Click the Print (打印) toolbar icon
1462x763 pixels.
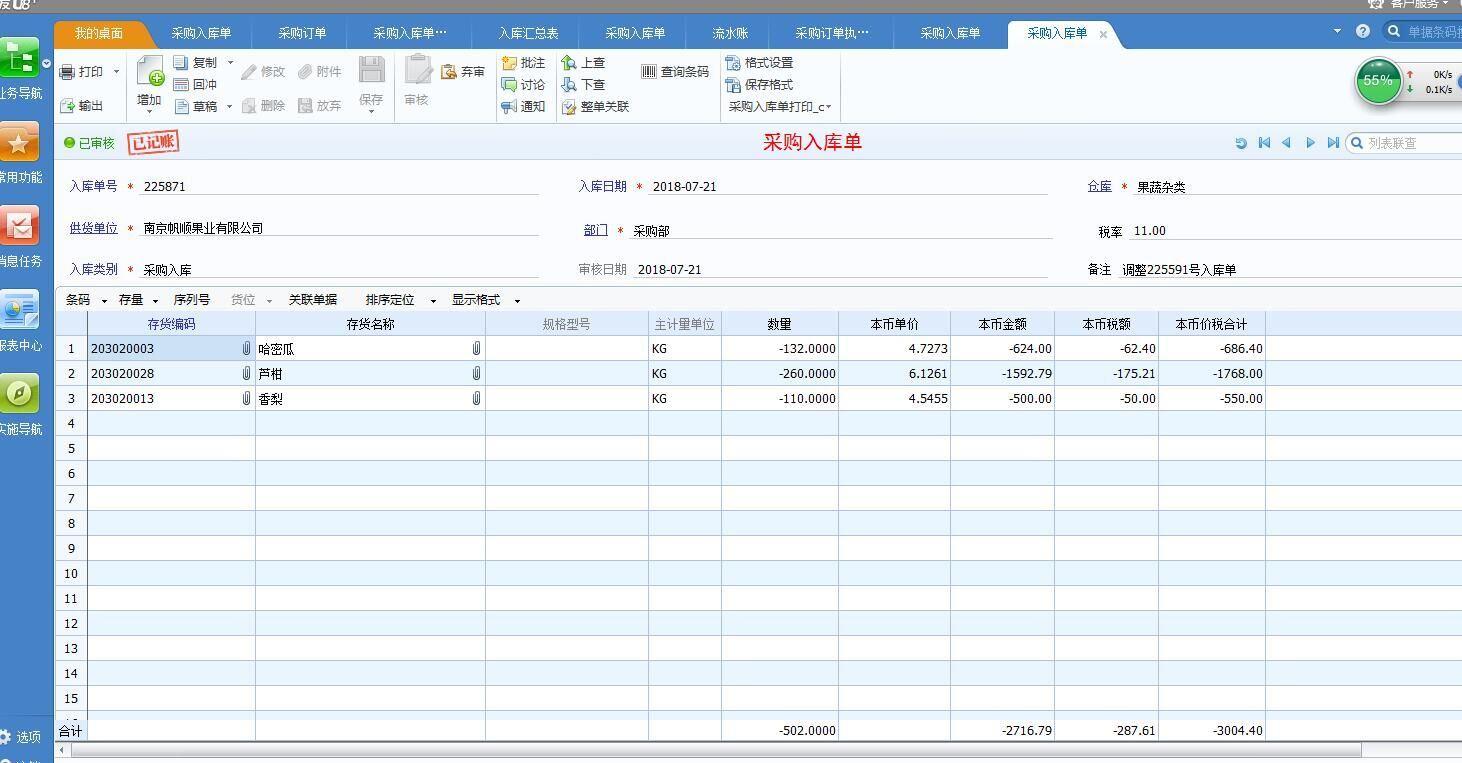click(x=67, y=72)
